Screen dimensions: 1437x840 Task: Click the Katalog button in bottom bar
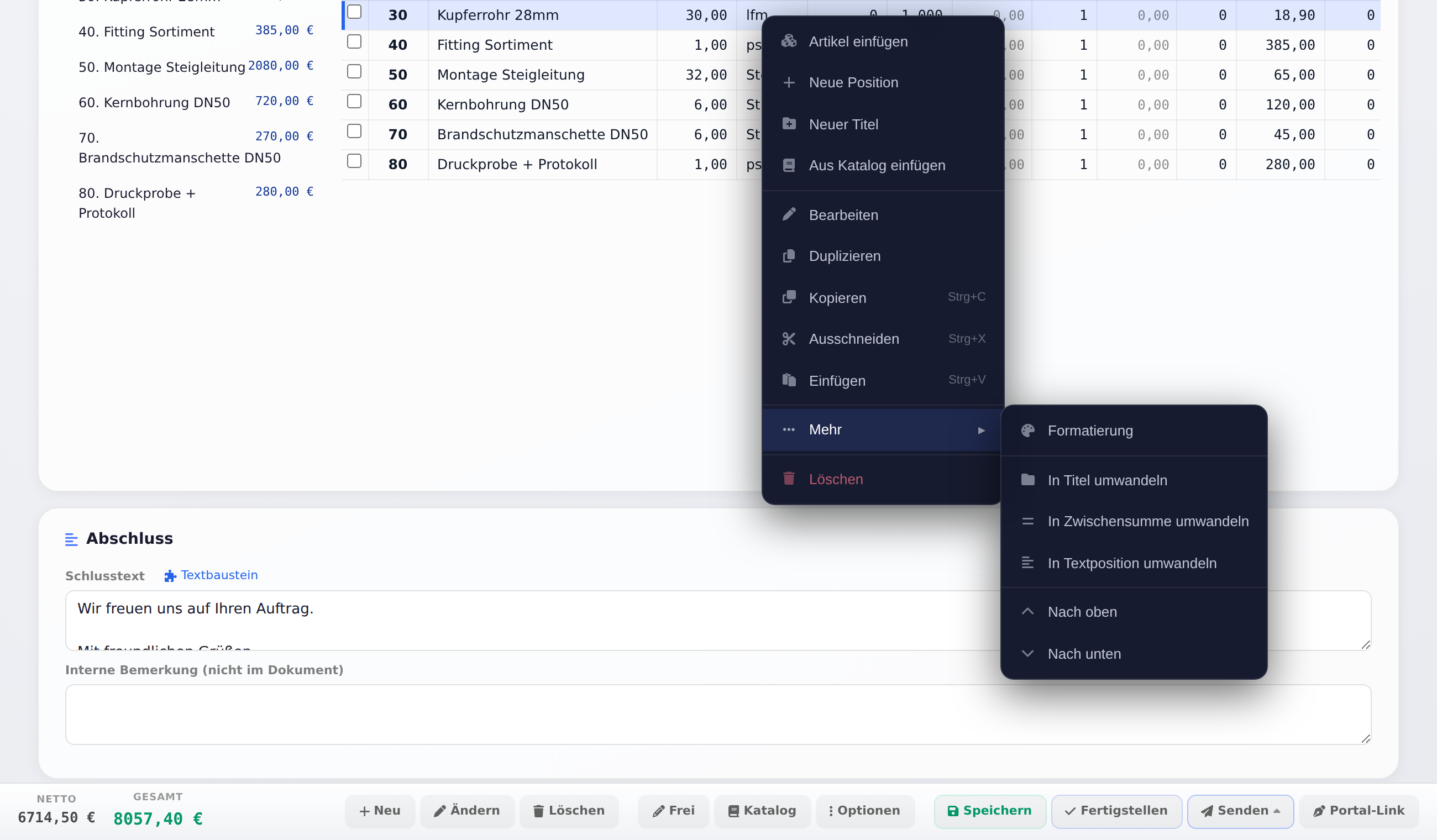[x=762, y=811]
